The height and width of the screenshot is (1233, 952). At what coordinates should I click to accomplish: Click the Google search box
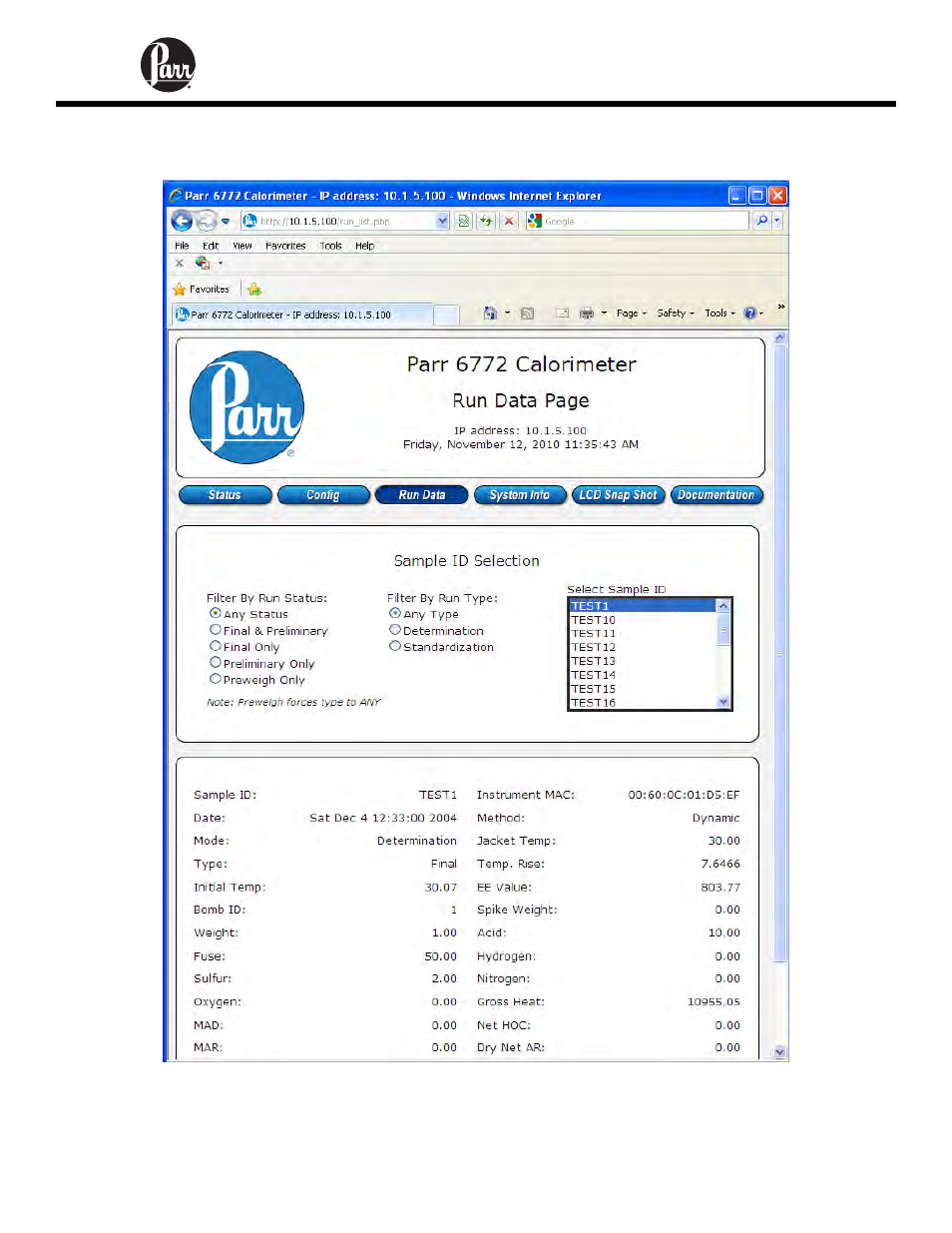[x=638, y=222]
